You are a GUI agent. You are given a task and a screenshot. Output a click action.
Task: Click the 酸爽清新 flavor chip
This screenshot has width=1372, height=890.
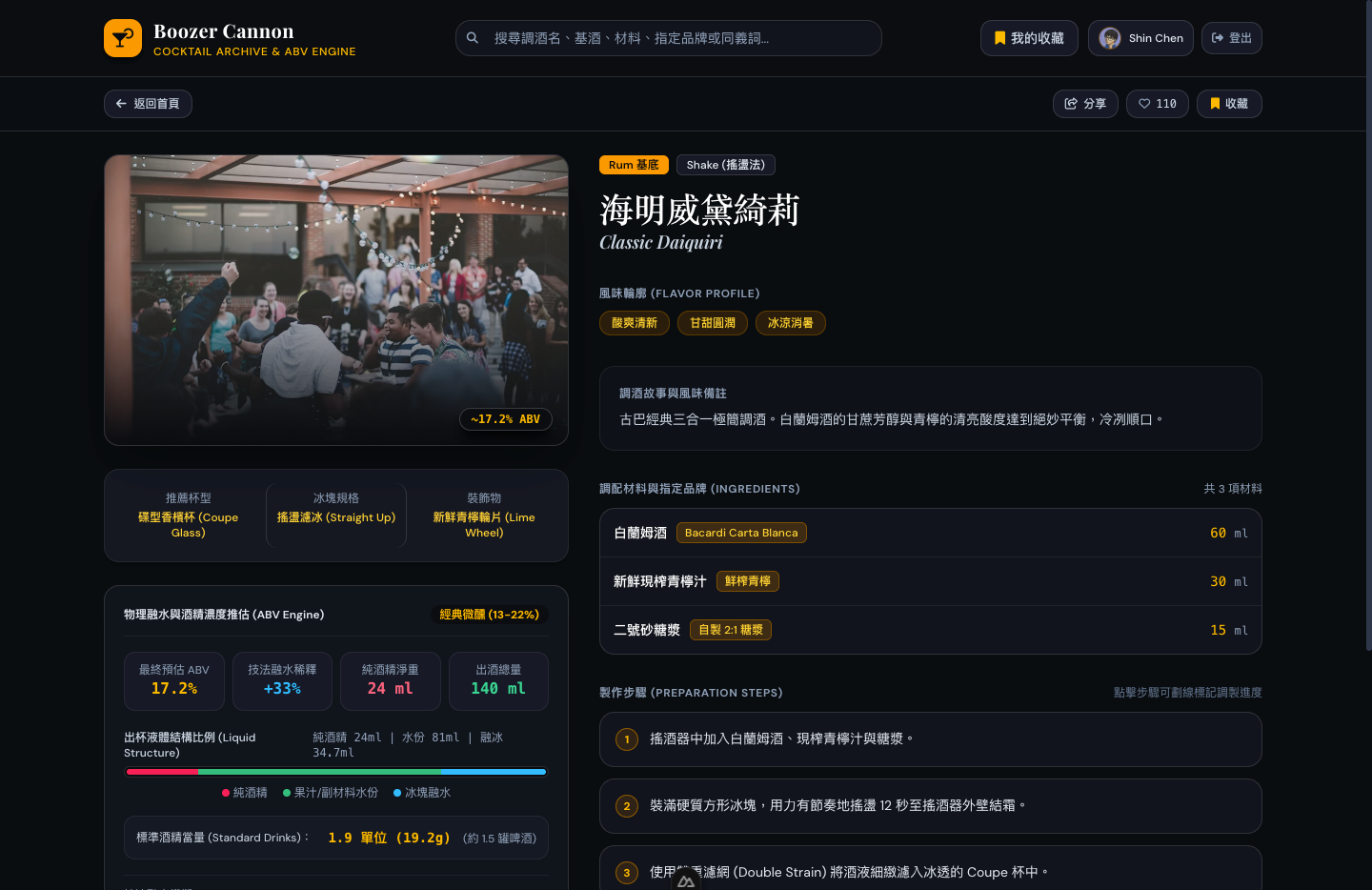635,323
